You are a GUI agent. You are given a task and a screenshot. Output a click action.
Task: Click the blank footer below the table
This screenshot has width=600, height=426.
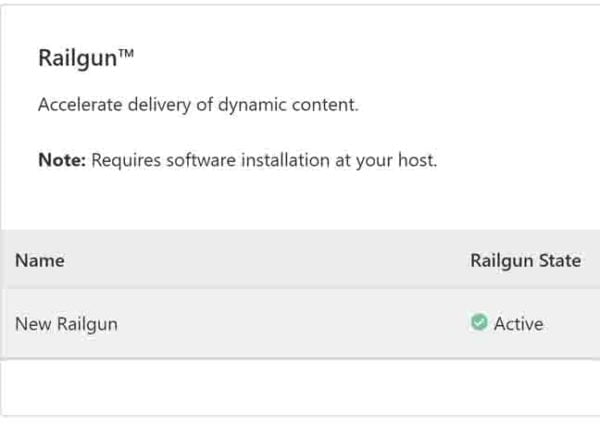pyautogui.click(x=300, y=387)
